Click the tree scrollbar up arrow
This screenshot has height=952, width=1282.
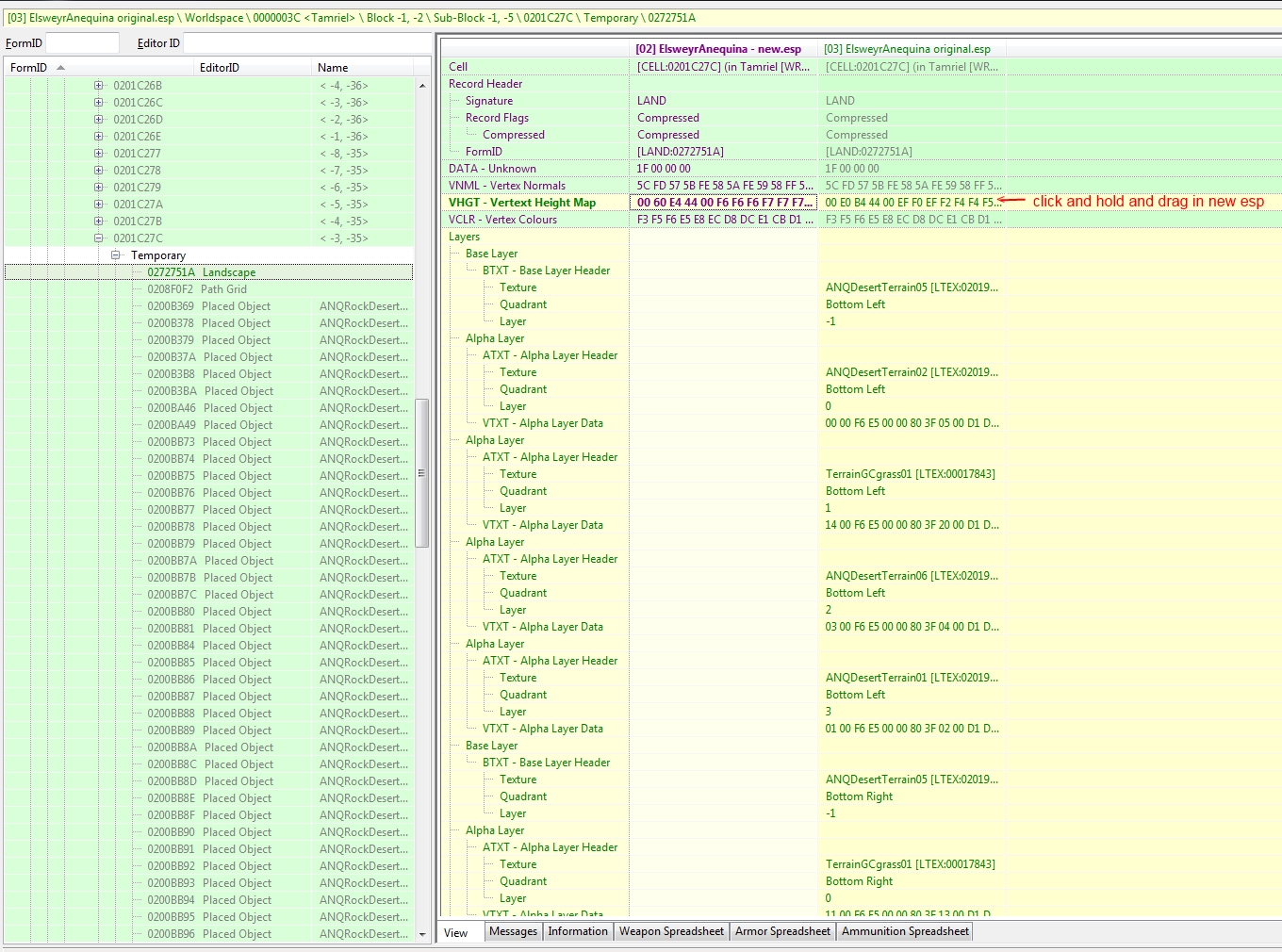point(422,86)
